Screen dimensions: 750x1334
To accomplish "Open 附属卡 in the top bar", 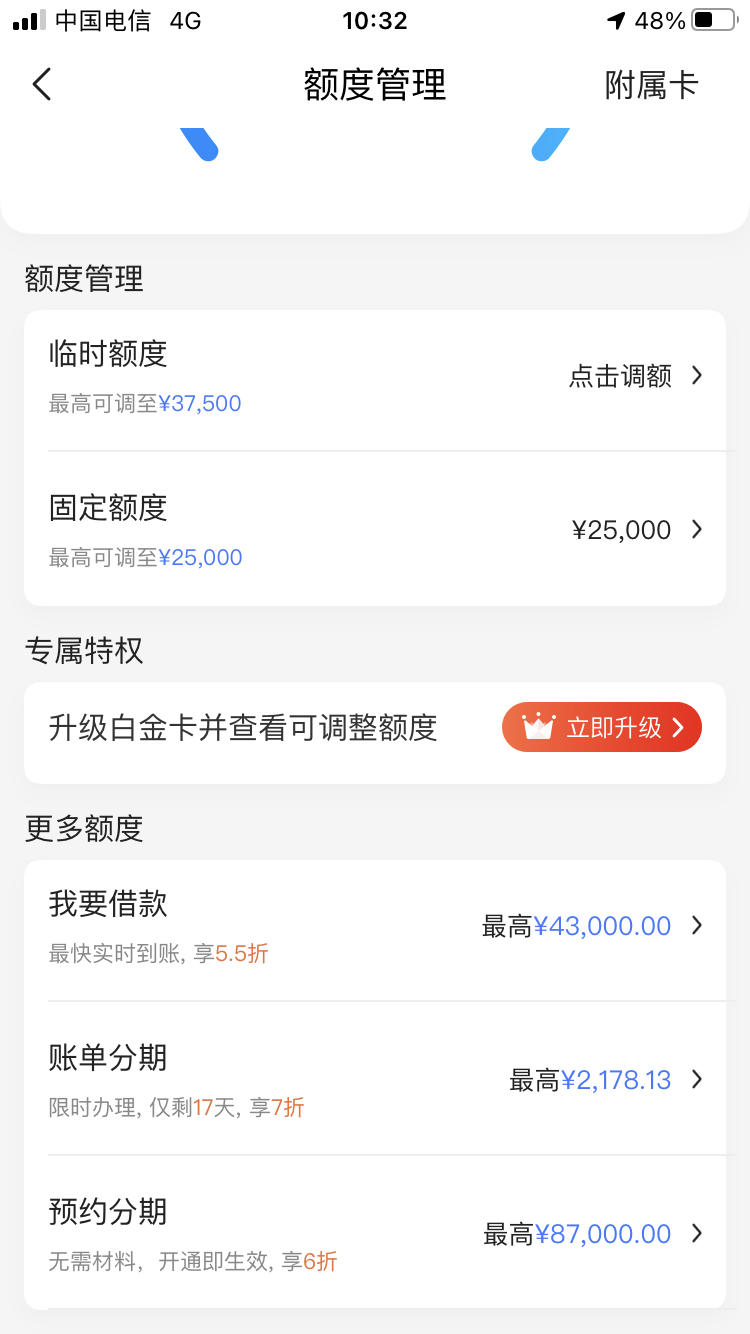I will tap(651, 85).
